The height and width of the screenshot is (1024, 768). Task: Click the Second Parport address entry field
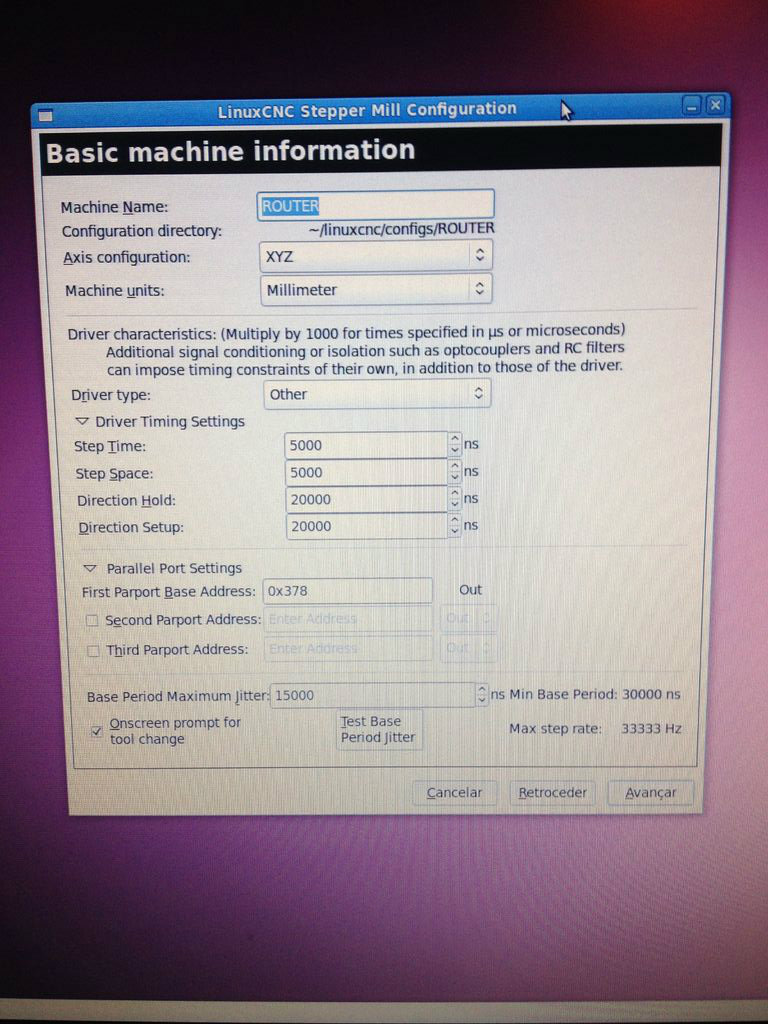[x=348, y=618]
